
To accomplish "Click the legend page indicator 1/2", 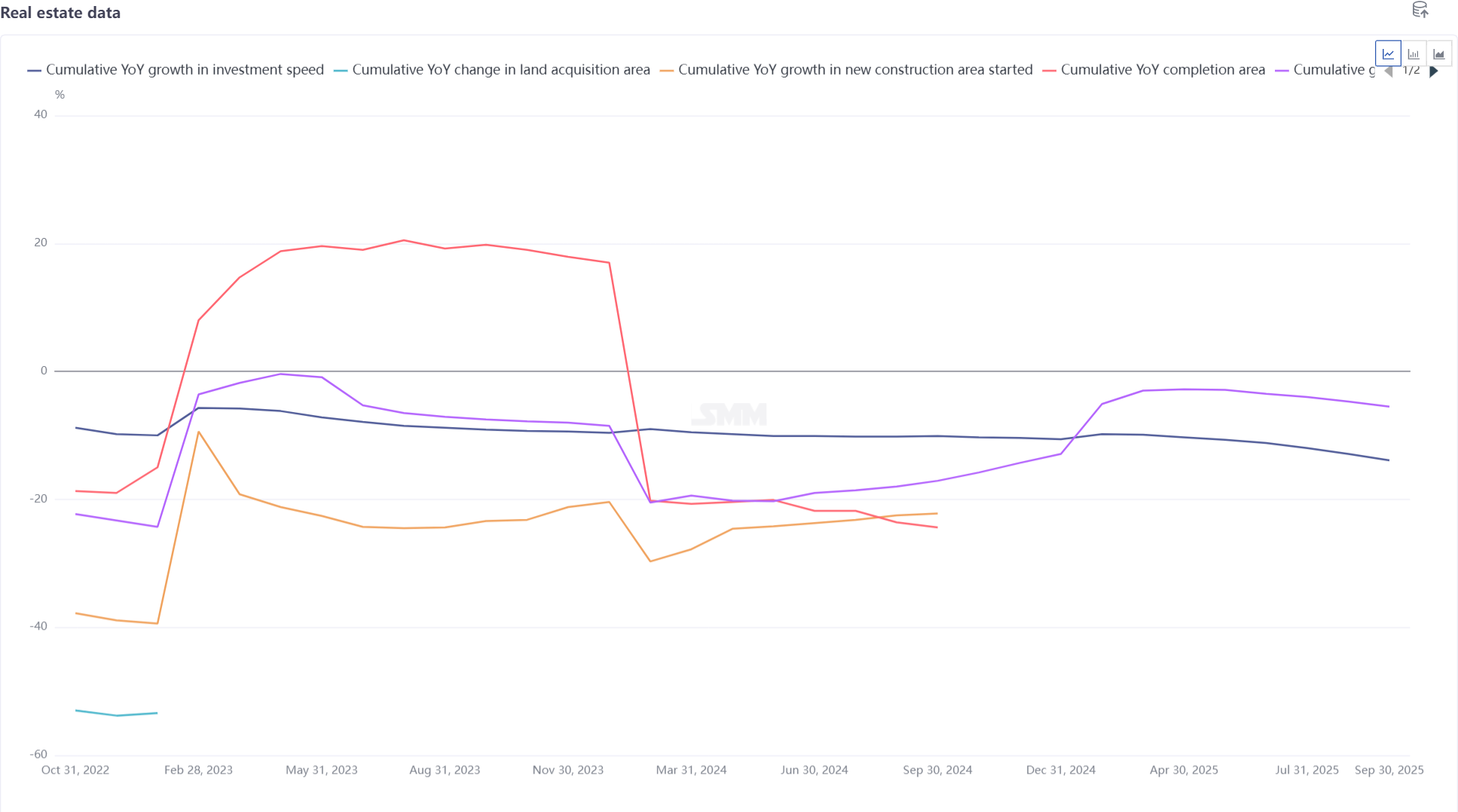I will point(1411,71).
